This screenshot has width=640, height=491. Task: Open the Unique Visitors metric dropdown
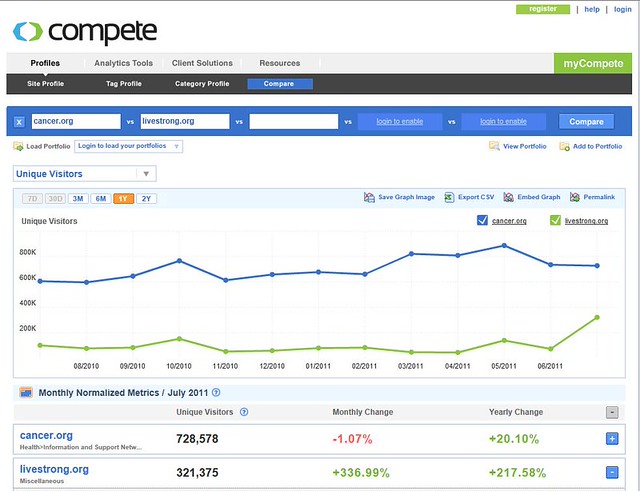(85, 173)
